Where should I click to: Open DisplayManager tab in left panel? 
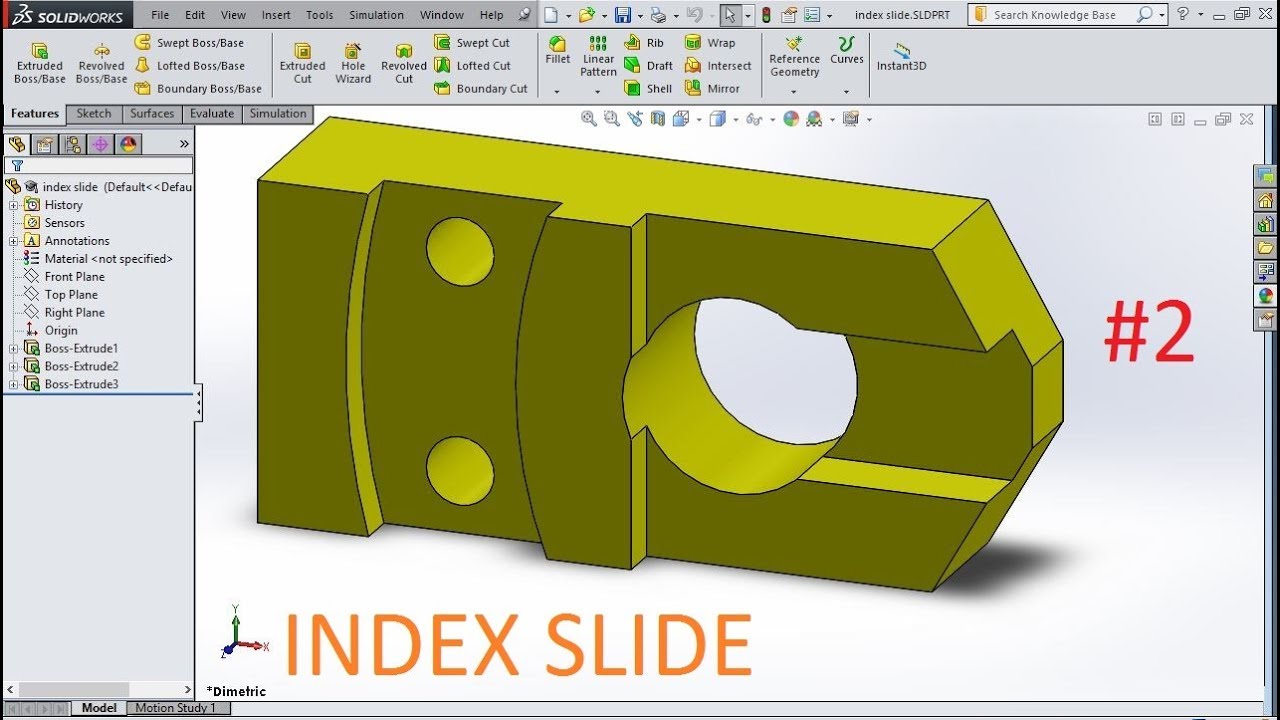(129, 144)
